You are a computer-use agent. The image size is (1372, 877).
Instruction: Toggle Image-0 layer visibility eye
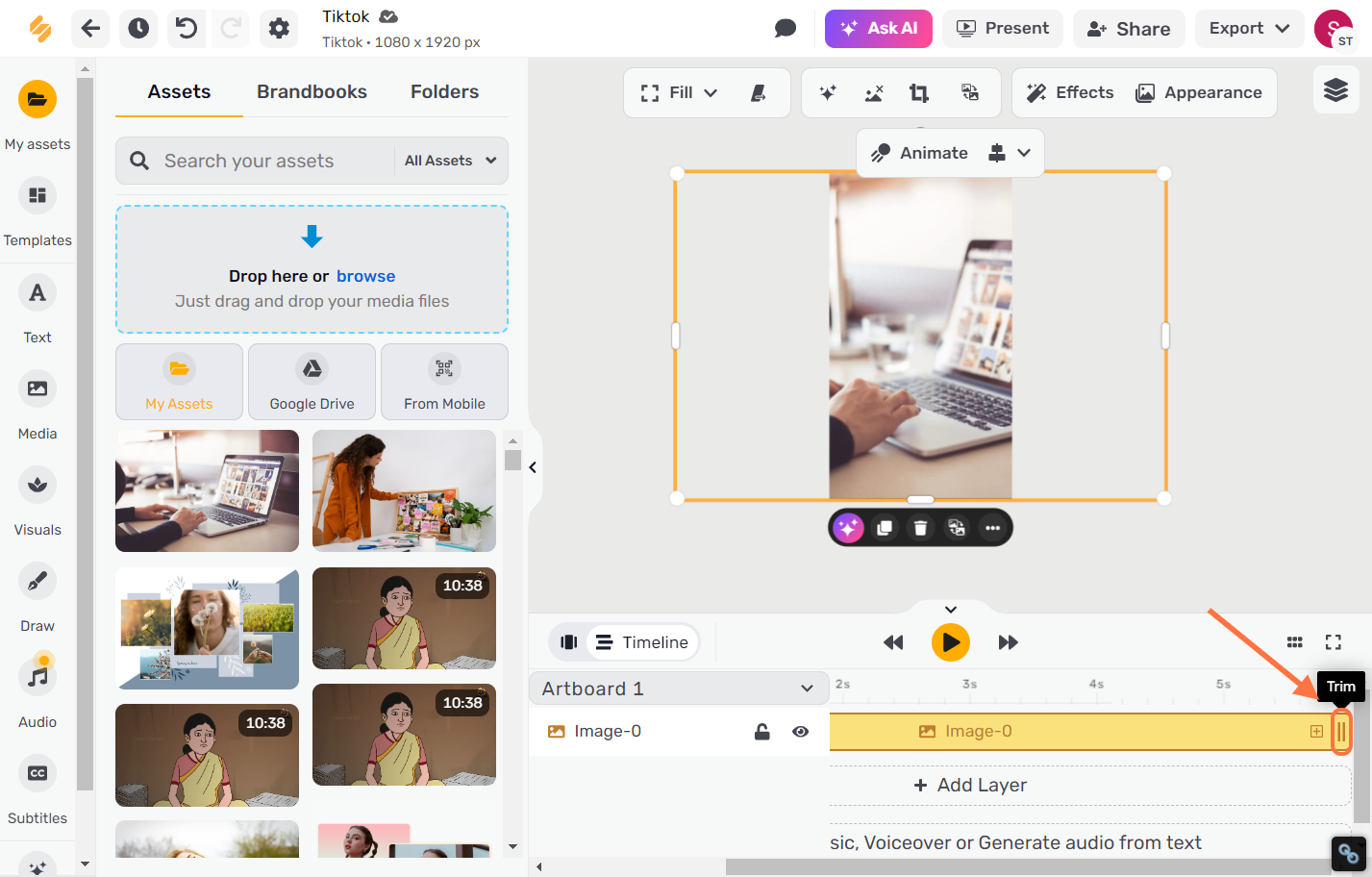pos(800,732)
